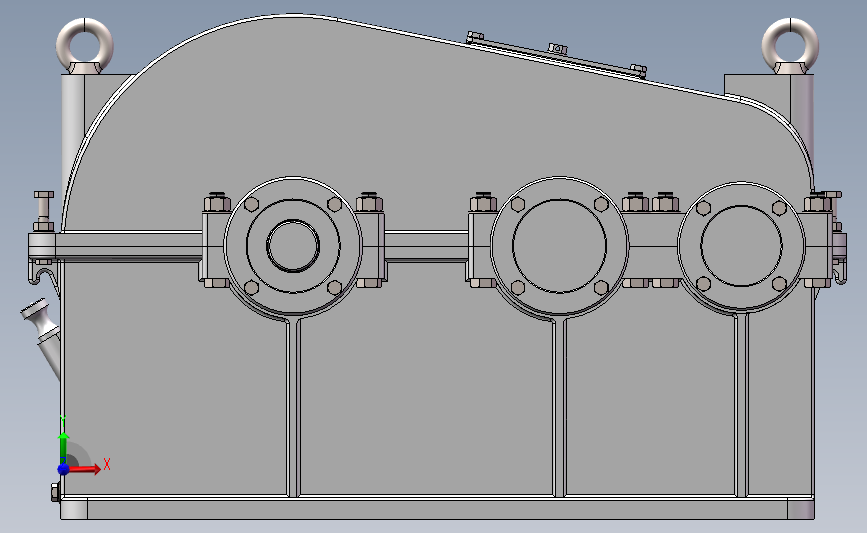Image resolution: width=867 pixels, height=533 pixels.
Task: Click the green Y axis of the triad
Action: pos(64,447)
